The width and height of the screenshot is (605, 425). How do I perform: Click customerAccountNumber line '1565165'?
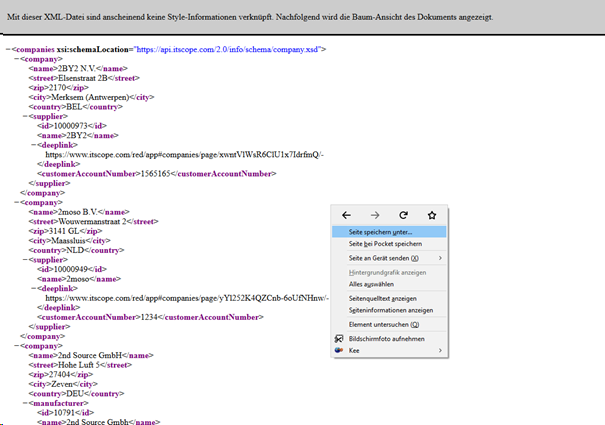tap(157, 174)
